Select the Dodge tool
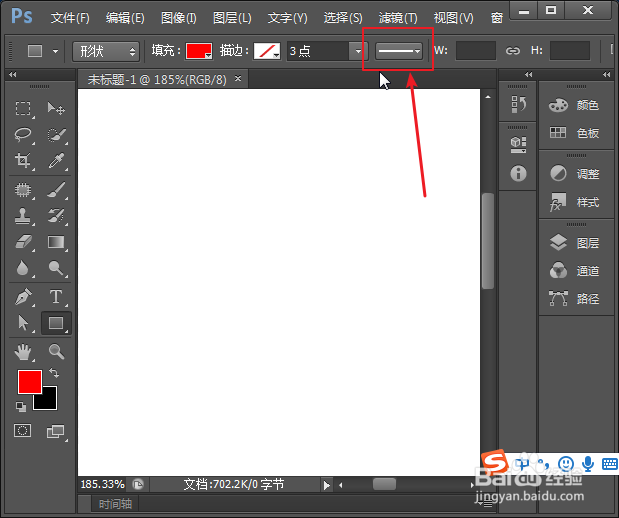Viewport: 619px width, 518px height. (56, 268)
